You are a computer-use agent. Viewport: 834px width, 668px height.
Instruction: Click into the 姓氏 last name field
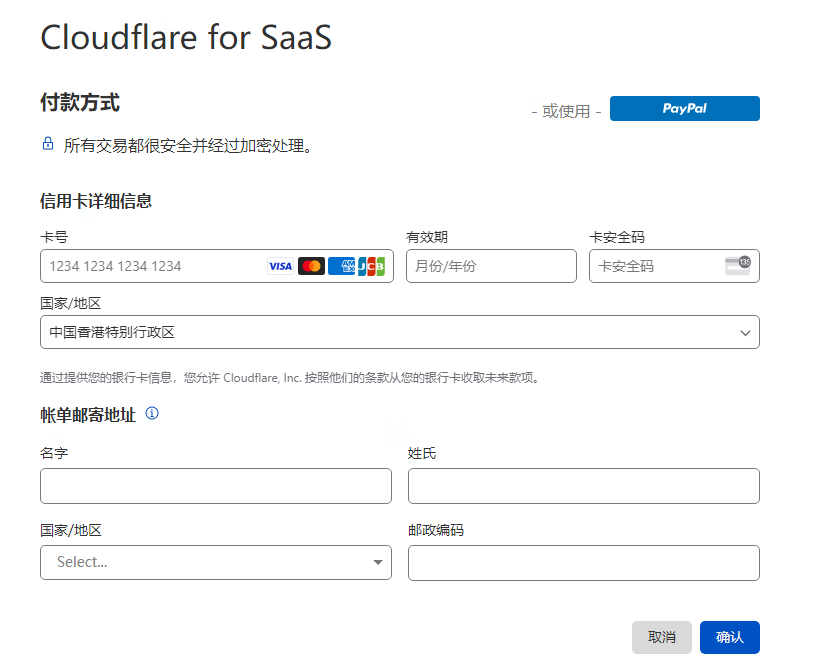click(x=584, y=486)
